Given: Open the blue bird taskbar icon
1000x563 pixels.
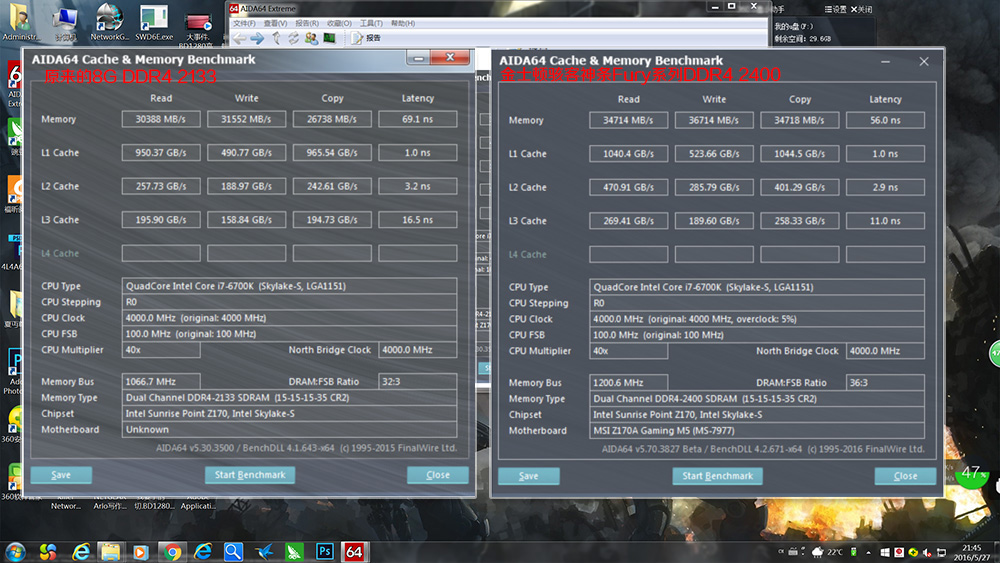Looking at the screenshot, I should click(x=264, y=552).
